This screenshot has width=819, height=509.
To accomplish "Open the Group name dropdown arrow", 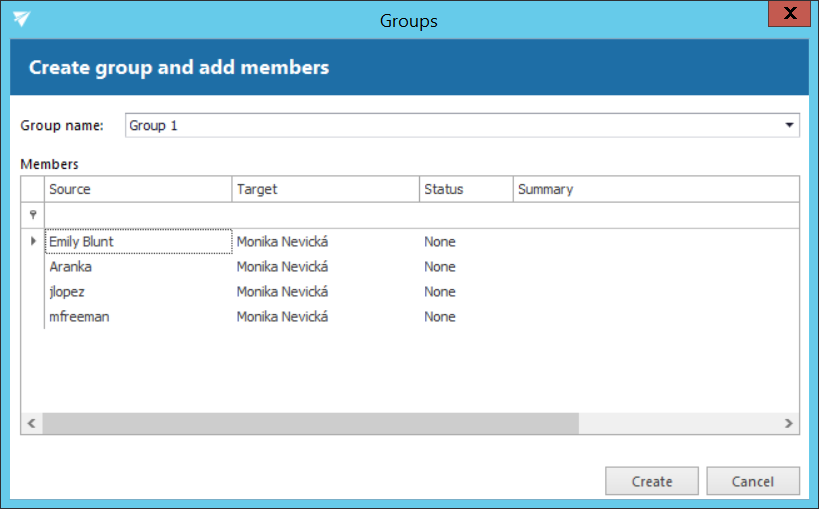I will pyautogui.click(x=789, y=125).
